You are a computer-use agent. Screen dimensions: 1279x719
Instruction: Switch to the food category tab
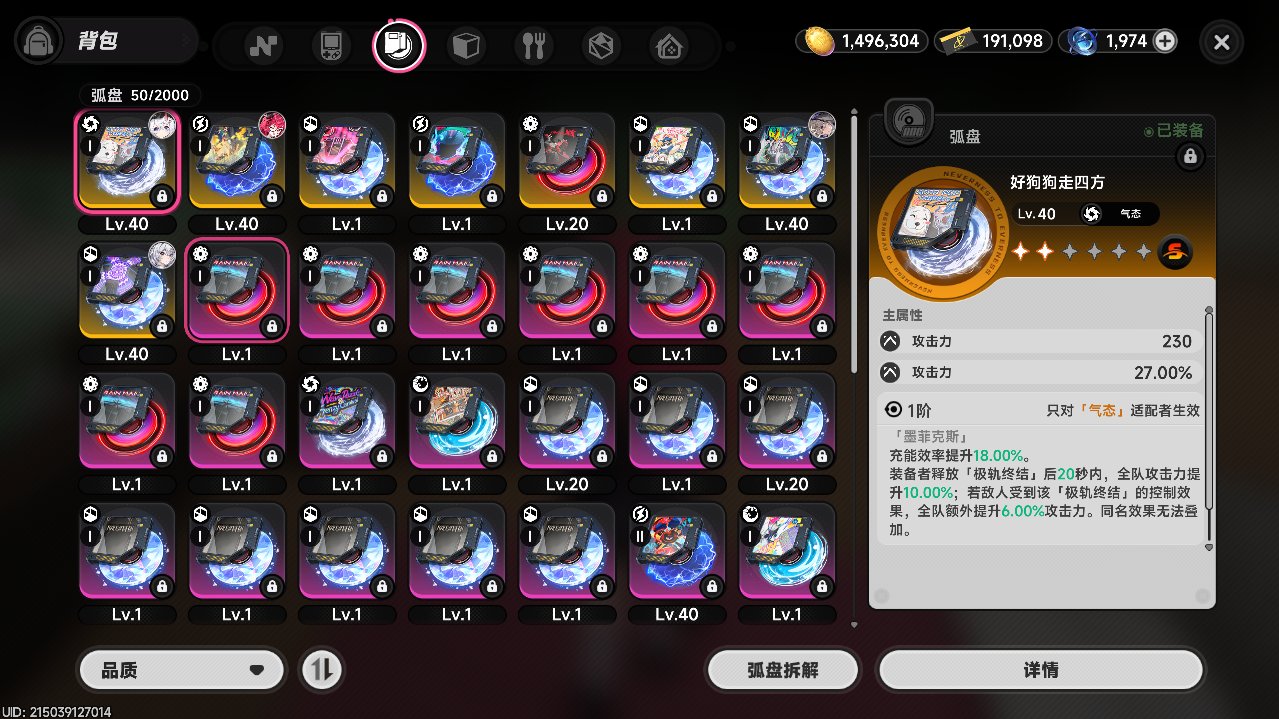[x=534, y=45]
